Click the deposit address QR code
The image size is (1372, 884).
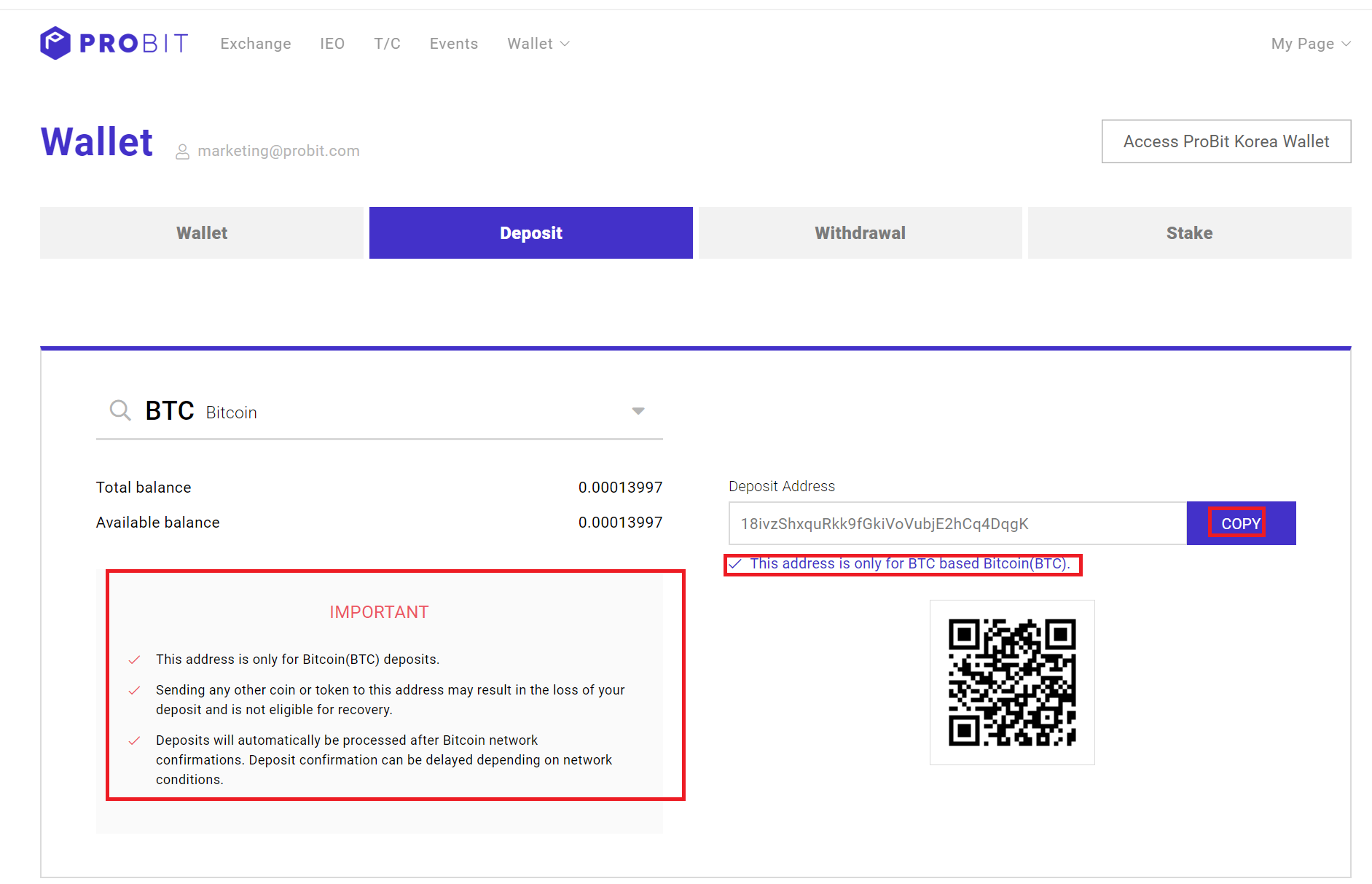tap(1012, 682)
